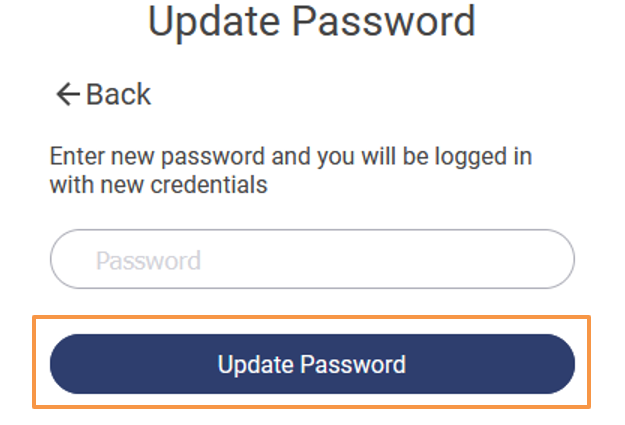Screen dimensions: 625x425
Task: Place cursor in the Password entry box
Action: click(312, 260)
